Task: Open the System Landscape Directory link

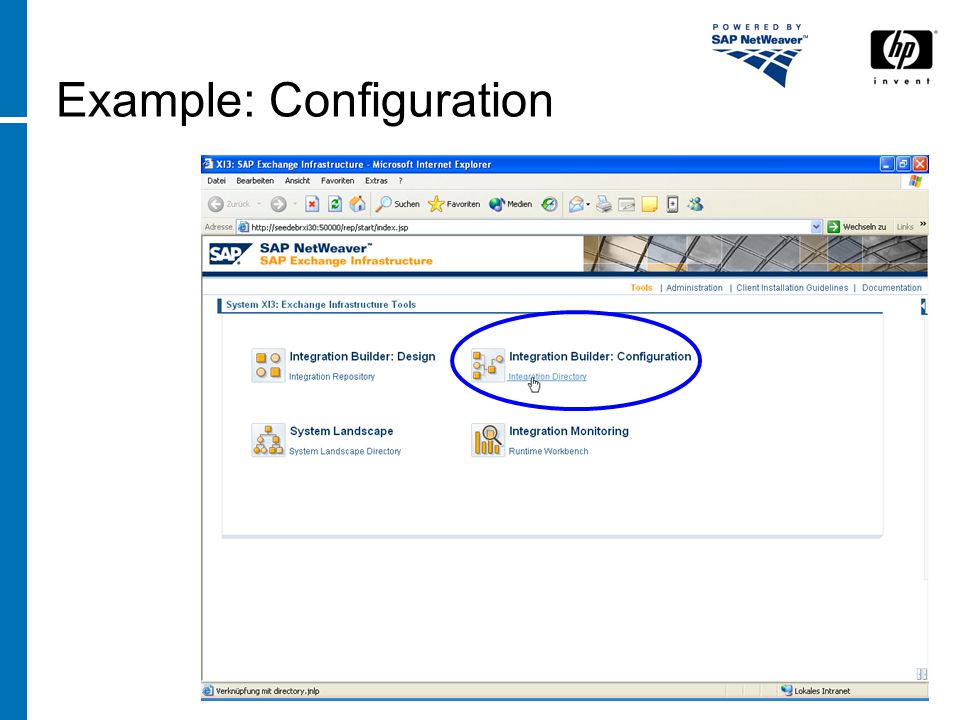Action: coord(345,451)
